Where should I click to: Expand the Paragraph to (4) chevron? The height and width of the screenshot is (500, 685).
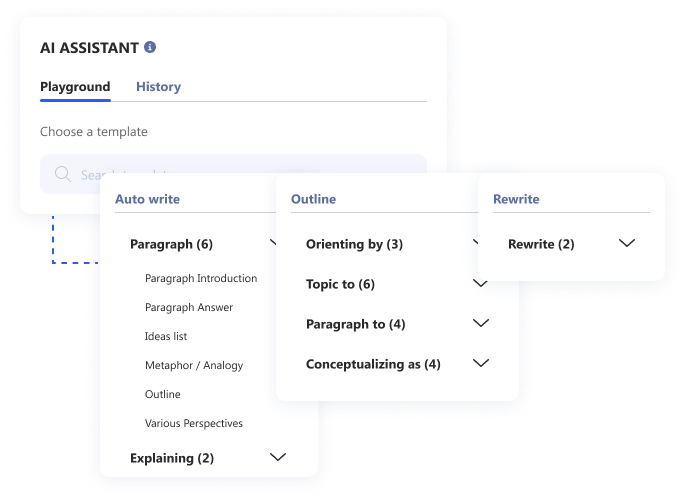tap(481, 324)
